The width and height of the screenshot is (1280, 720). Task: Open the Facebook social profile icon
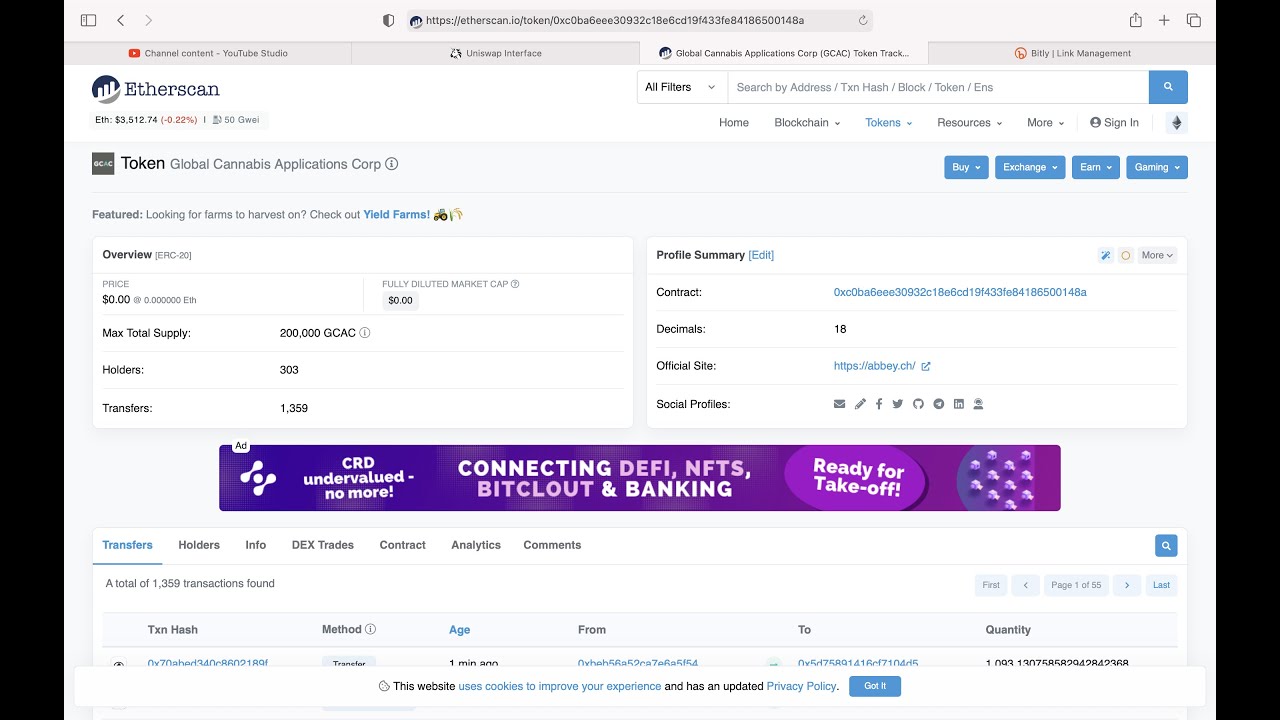[879, 404]
